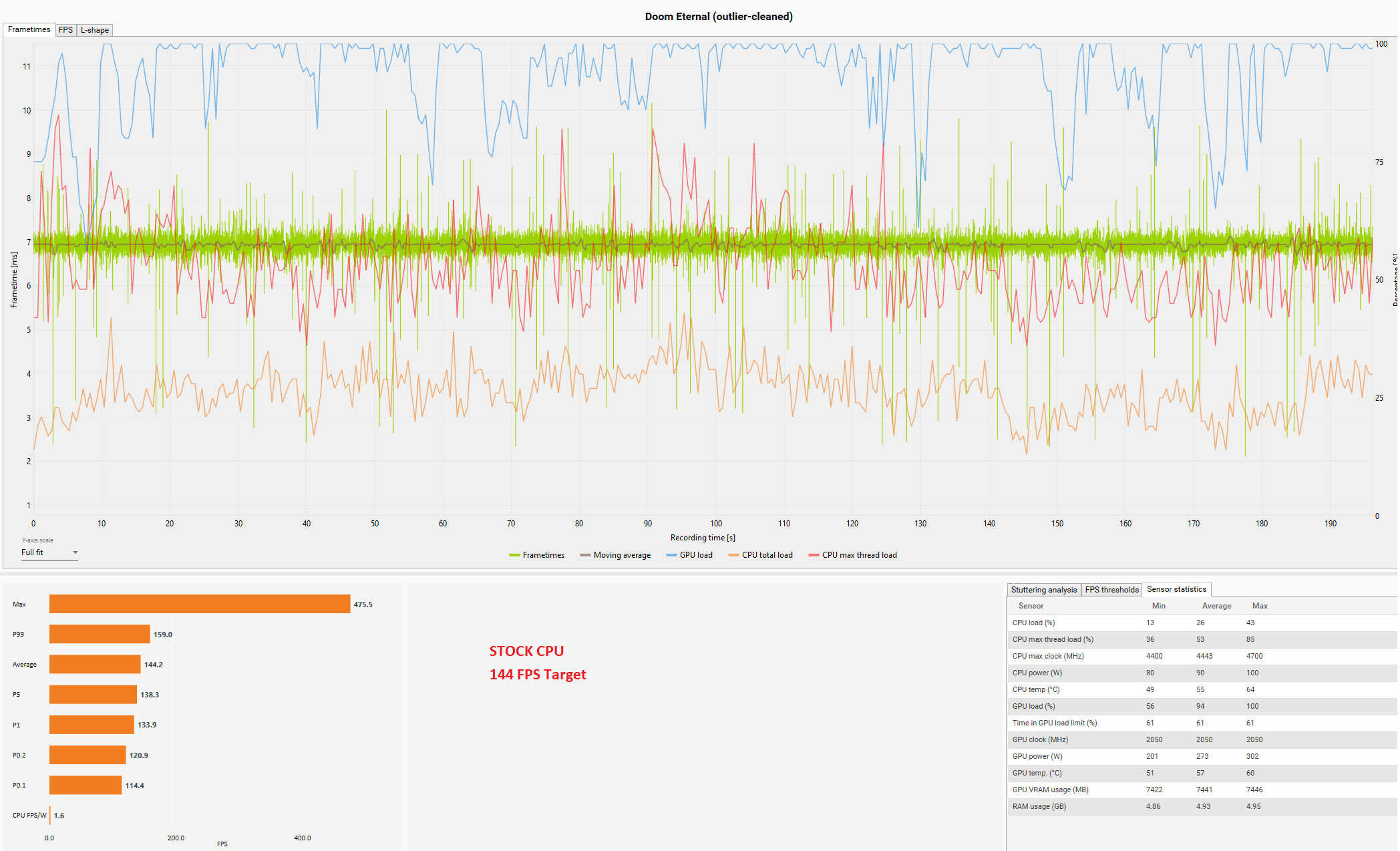1400x851 pixels.
Task: Click the P1 133.9 bar
Action: pyautogui.click(x=92, y=724)
